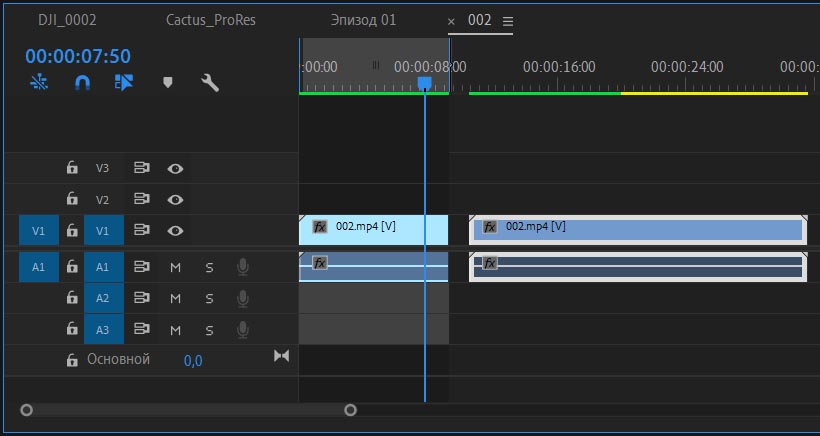Hide V2 track output eye
Image resolution: width=820 pixels, height=436 pixels.
175,199
